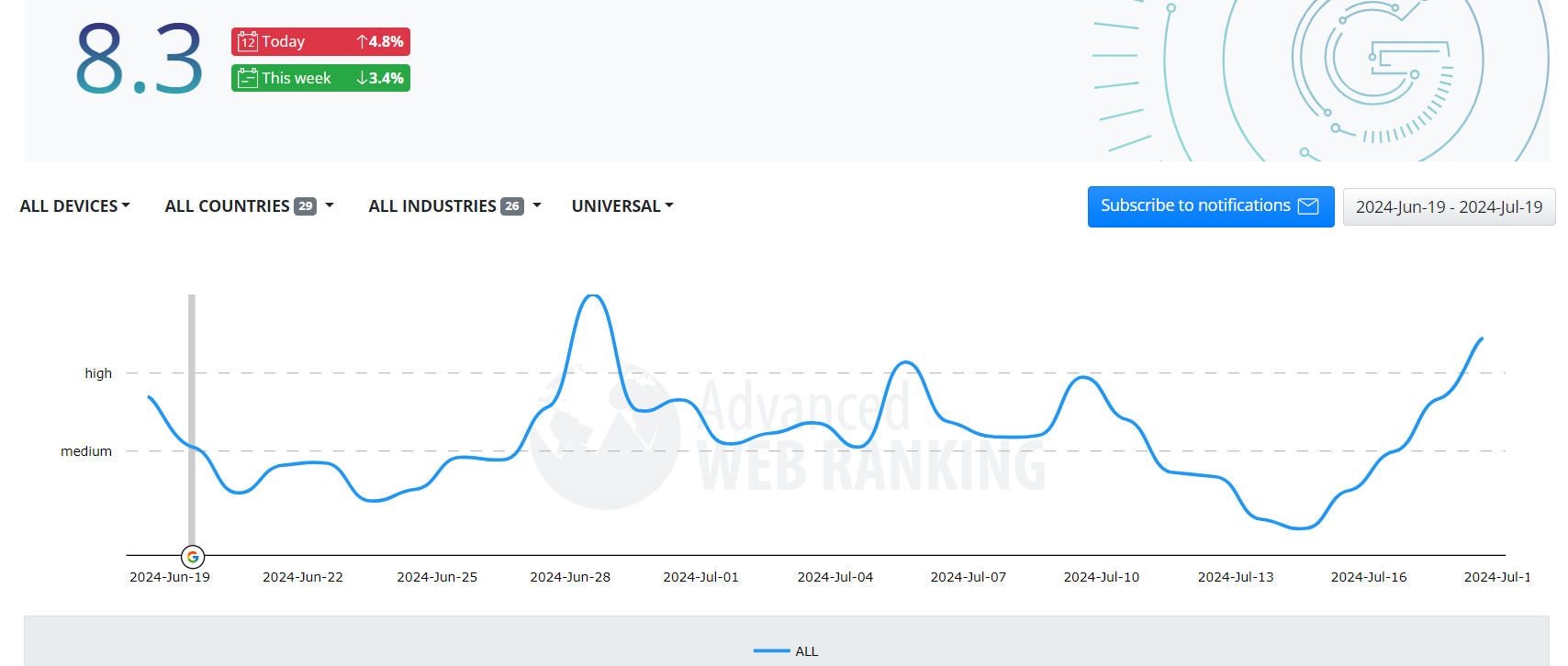Image resolution: width=1568 pixels, height=666 pixels.
Task: Expand the ALL INDUSTRIES filter caret
Action: (537, 206)
